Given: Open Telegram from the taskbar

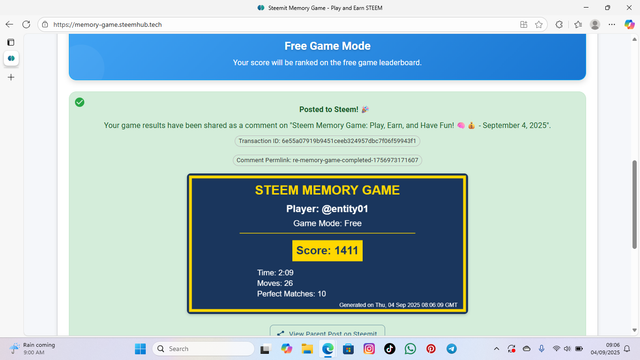Looking at the screenshot, I should tap(451, 349).
